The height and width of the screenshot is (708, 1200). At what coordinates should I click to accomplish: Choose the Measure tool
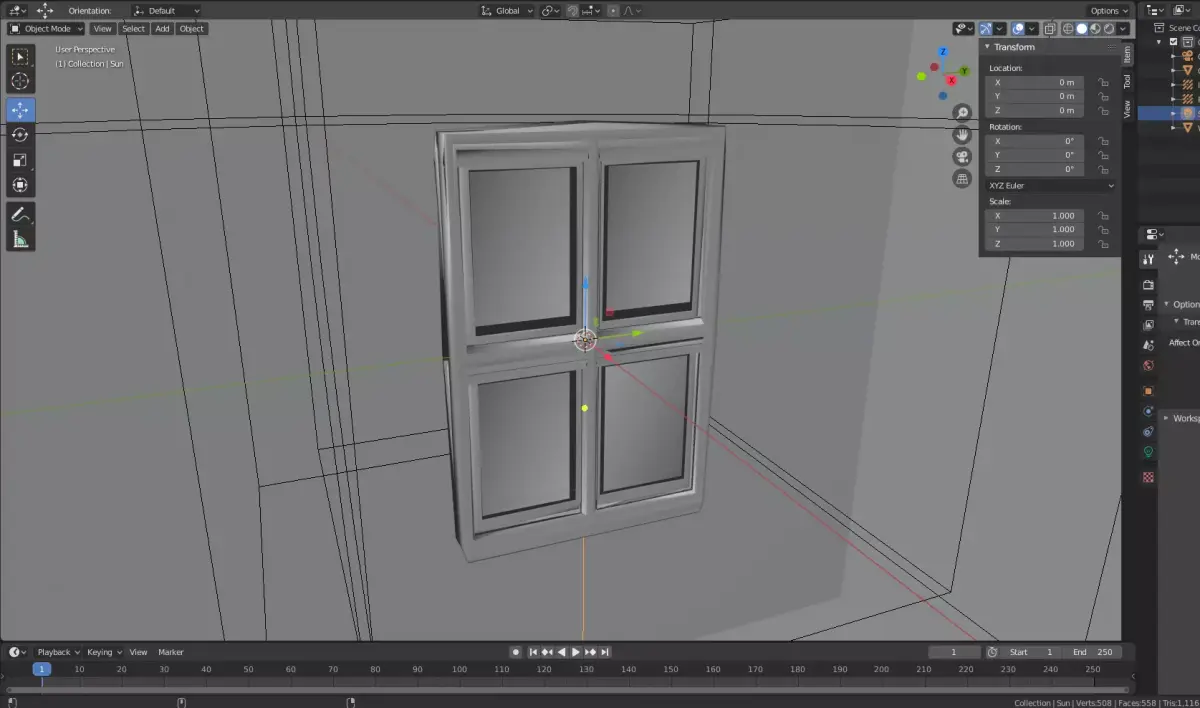(x=20, y=239)
